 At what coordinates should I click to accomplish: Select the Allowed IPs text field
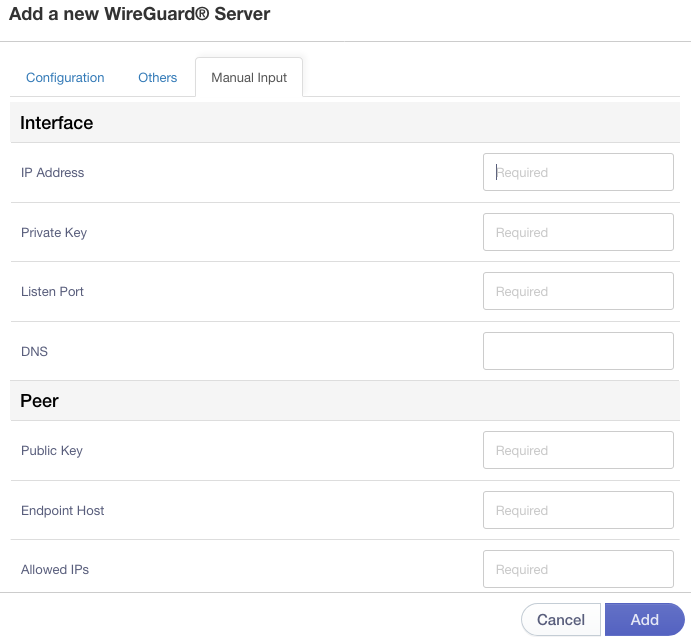[578, 569]
